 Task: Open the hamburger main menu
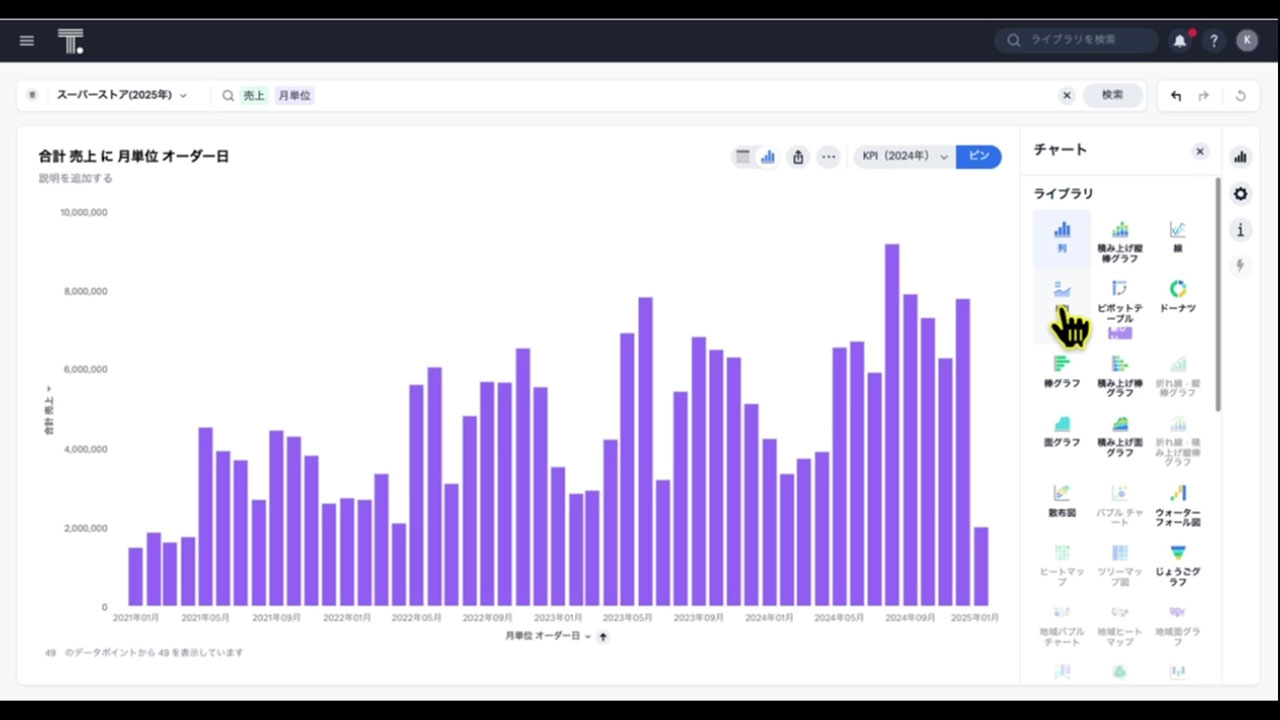(x=27, y=40)
